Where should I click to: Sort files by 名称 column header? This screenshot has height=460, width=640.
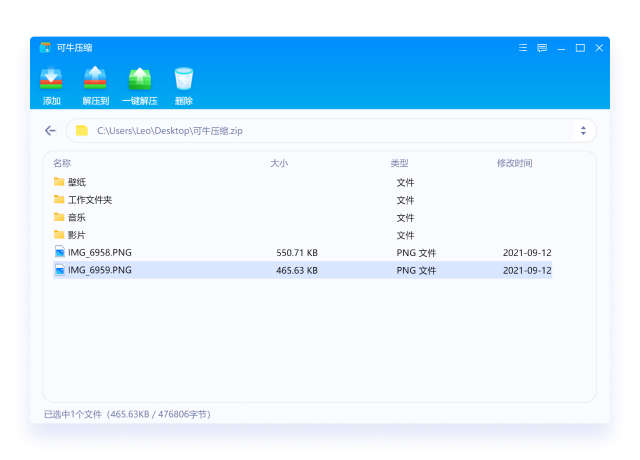point(62,163)
